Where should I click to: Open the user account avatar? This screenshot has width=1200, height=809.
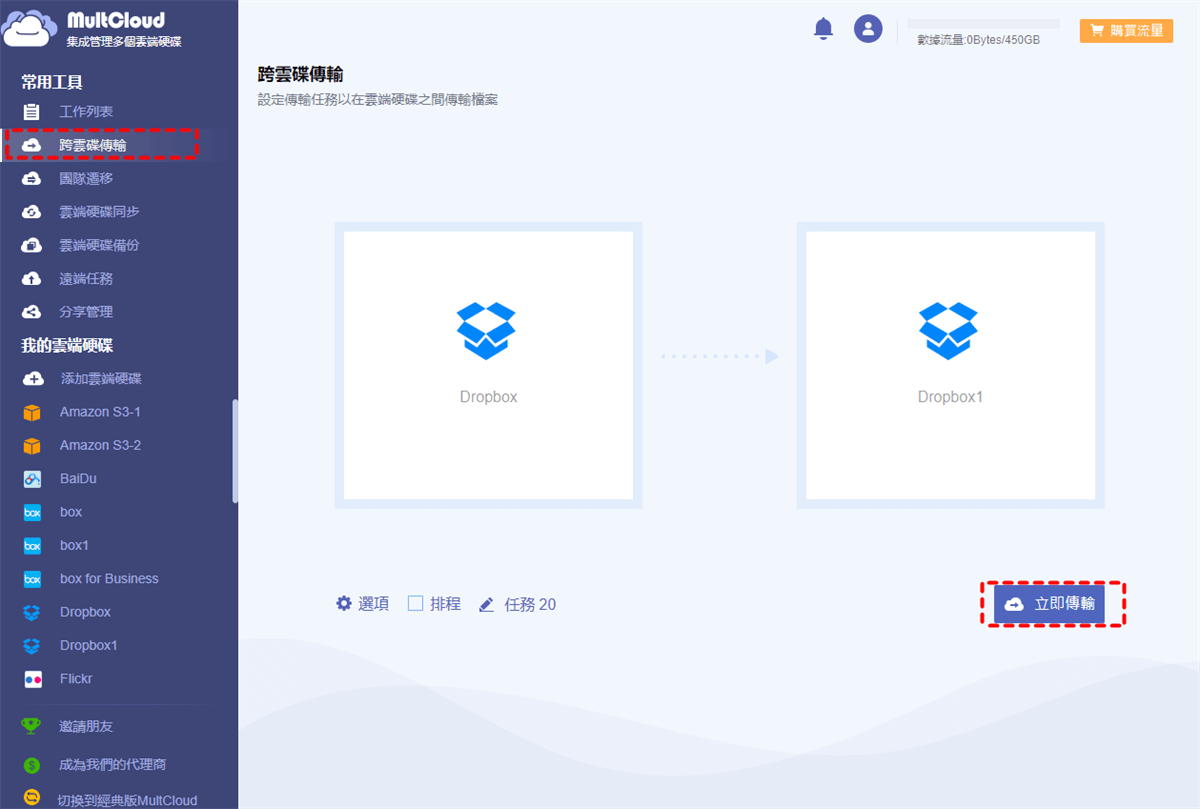click(868, 28)
